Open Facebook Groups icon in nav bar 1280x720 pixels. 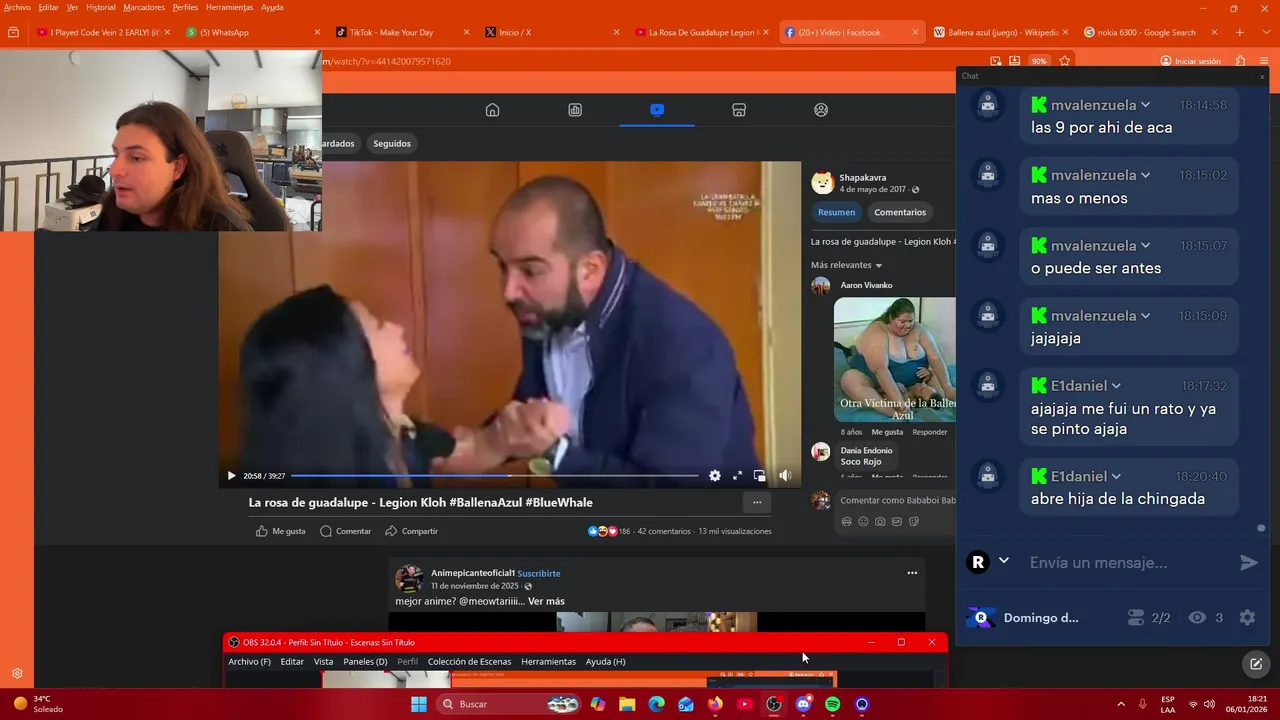pyautogui.click(x=821, y=110)
